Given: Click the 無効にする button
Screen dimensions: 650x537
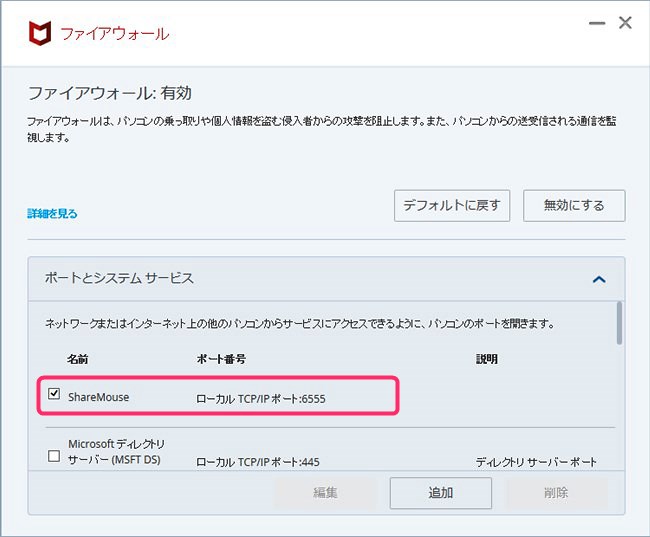Looking at the screenshot, I should [x=574, y=206].
